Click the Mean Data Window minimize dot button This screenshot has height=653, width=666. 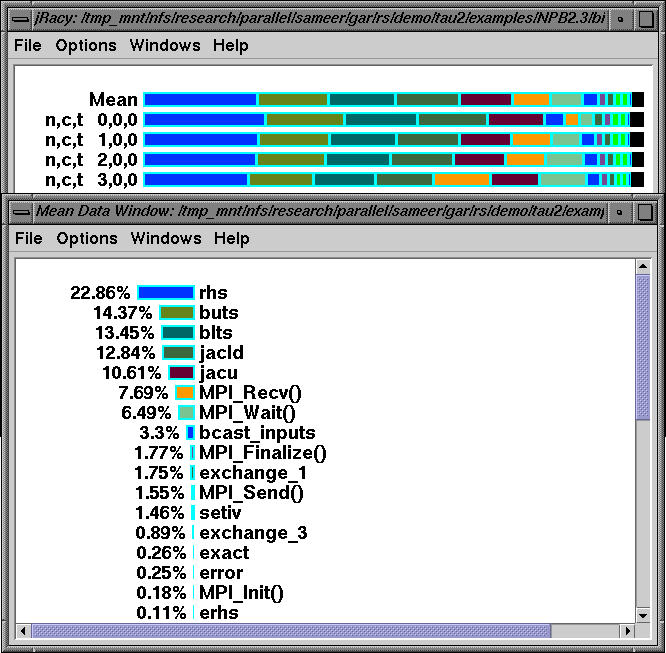pos(620,212)
